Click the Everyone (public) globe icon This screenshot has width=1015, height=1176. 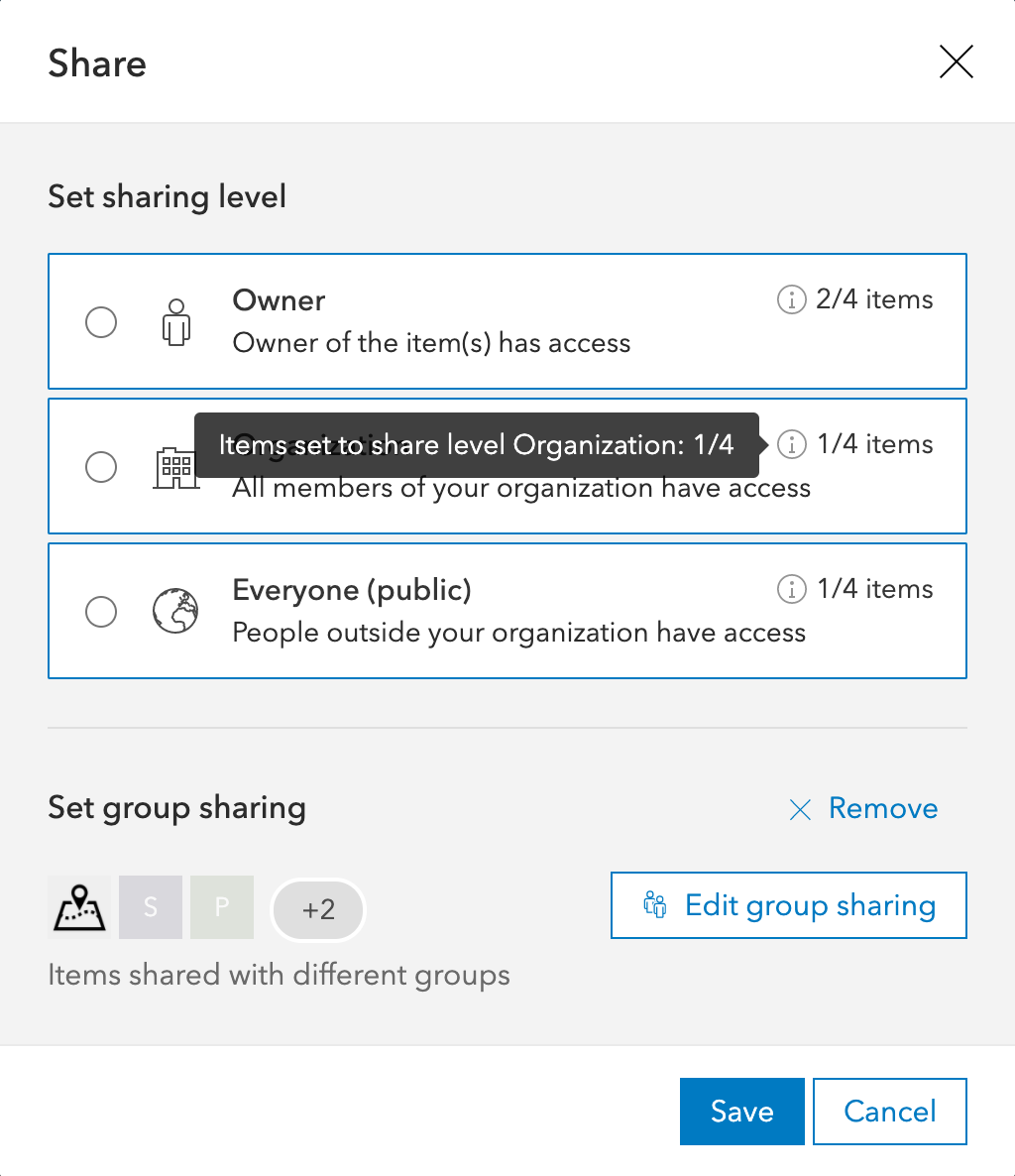point(175,611)
